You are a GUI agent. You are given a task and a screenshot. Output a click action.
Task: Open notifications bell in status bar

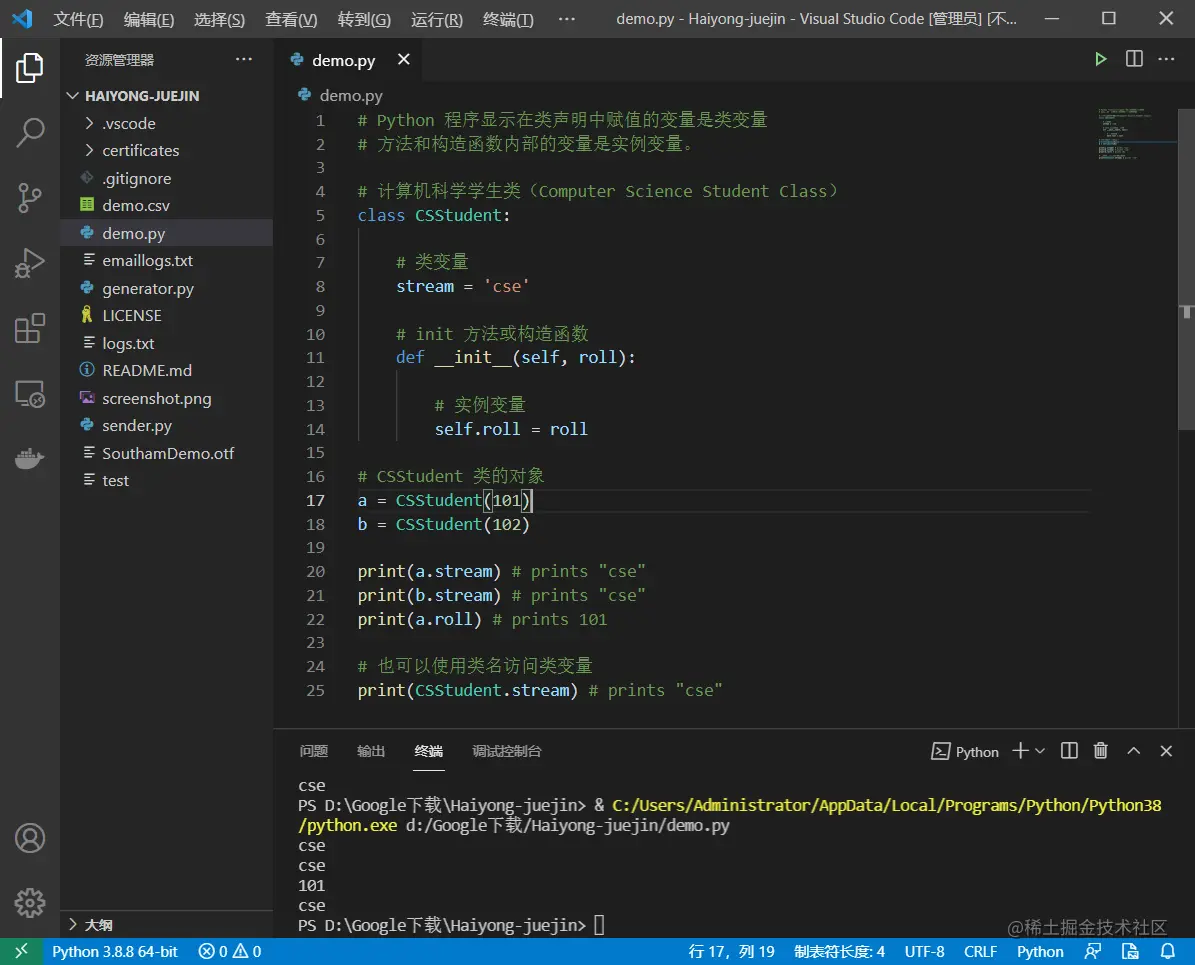[1168, 951]
